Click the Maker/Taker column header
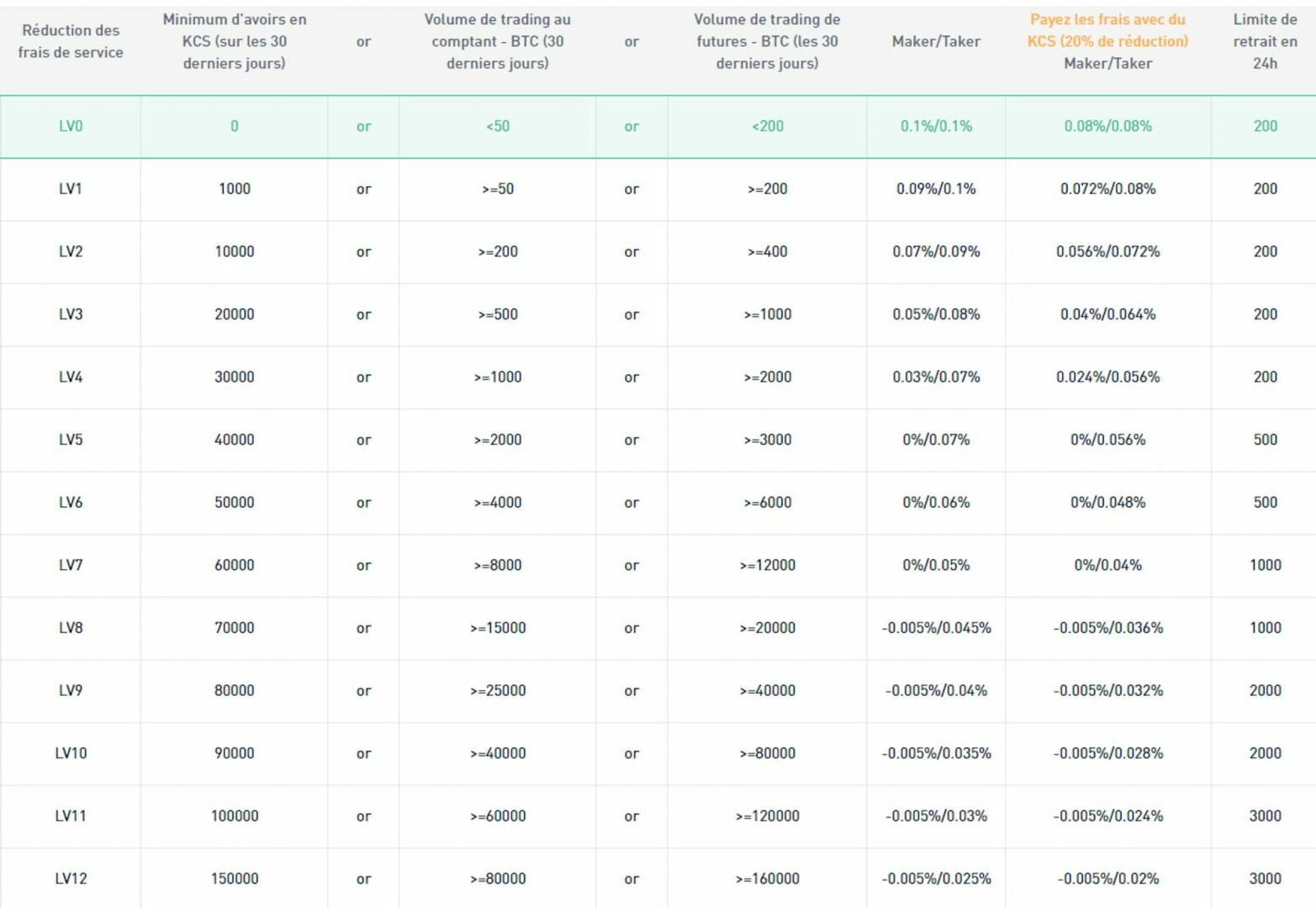The height and width of the screenshot is (908, 1316). coord(936,41)
